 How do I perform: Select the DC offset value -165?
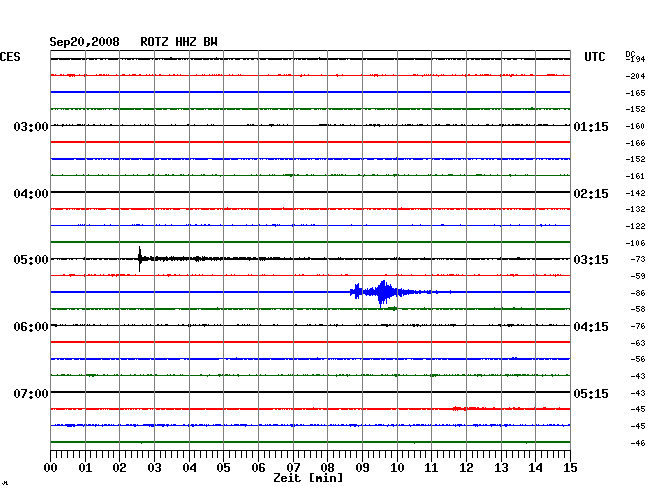click(635, 93)
